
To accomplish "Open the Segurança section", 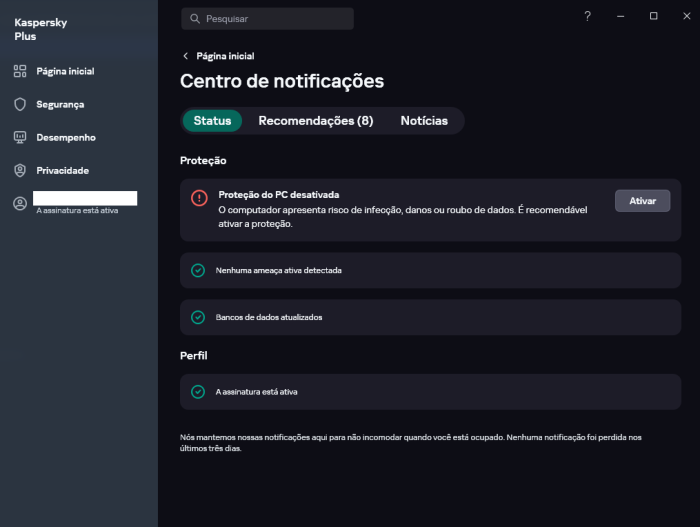I will pyautogui.click(x=60, y=105).
